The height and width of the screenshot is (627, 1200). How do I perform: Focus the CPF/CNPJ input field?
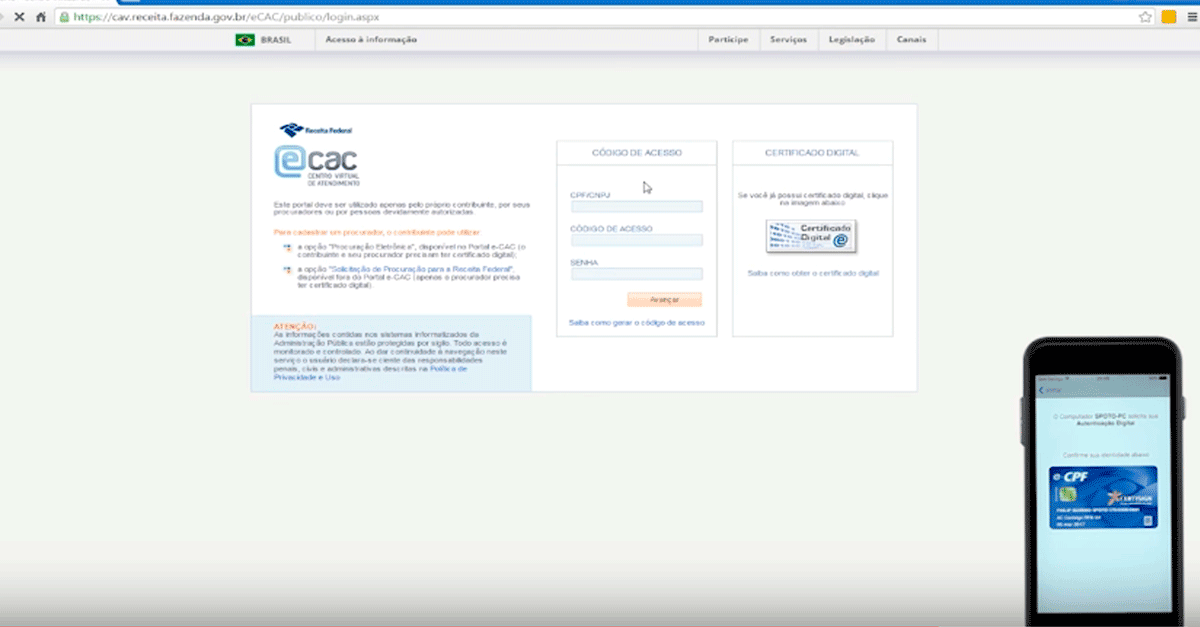pyautogui.click(x=637, y=207)
